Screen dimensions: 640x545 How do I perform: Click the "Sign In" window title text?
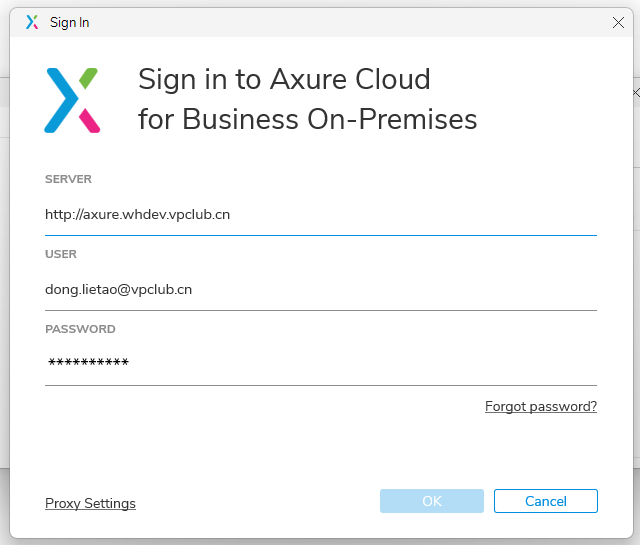70,22
